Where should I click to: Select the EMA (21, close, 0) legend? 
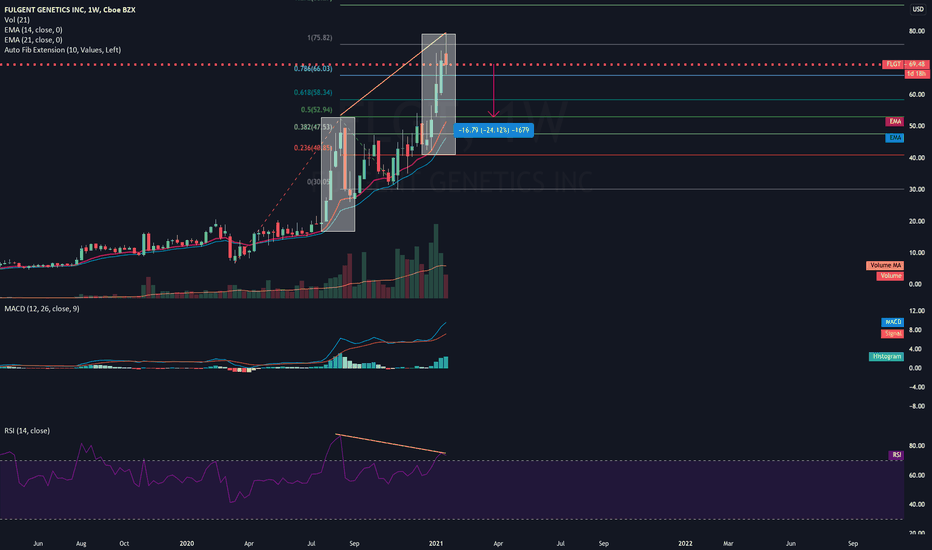point(33,40)
